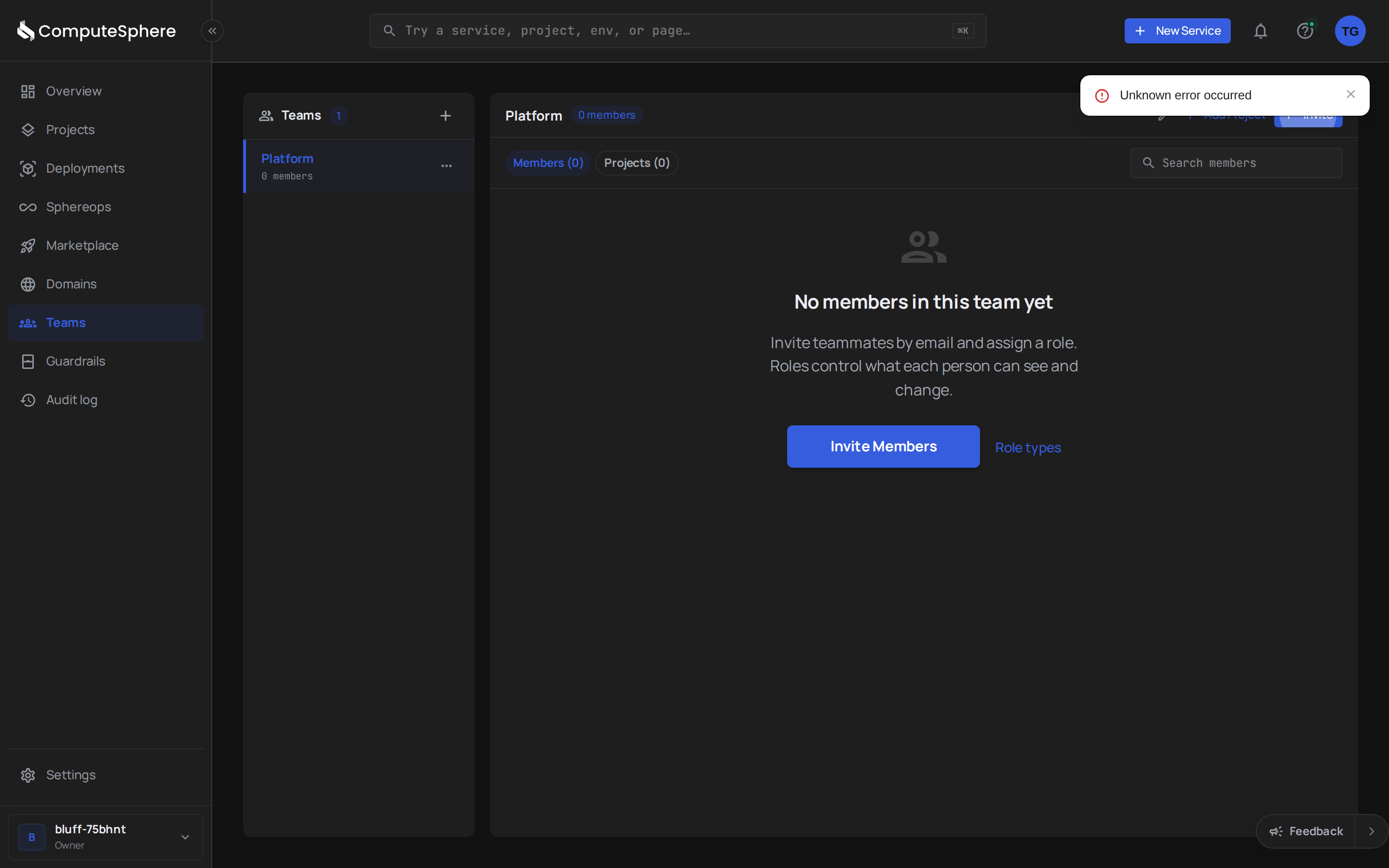This screenshot has height=868, width=1389.
Task: Click the ComputeSphere logo
Action: point(96,31)
